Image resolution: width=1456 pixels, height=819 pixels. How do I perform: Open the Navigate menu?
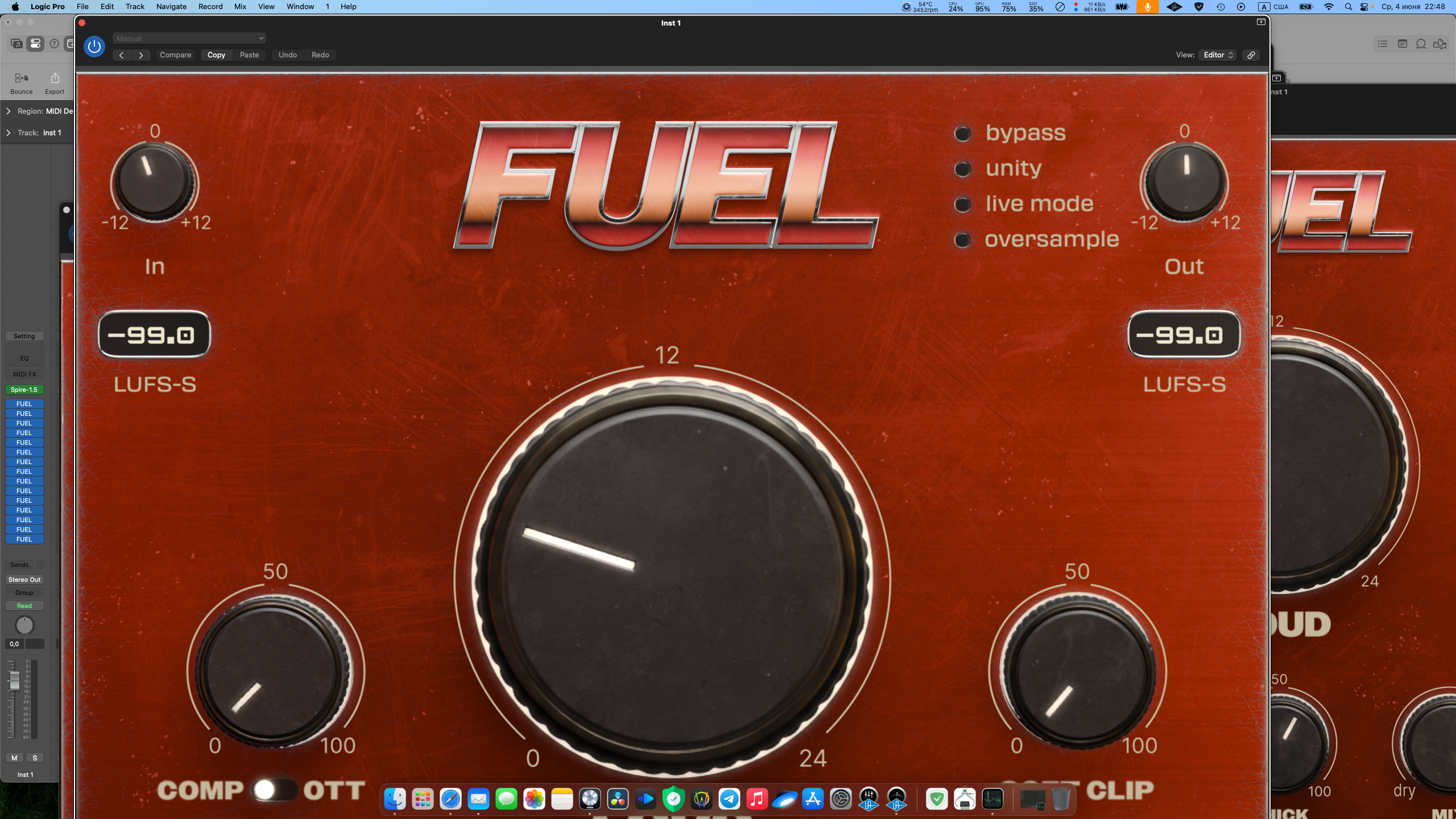[x=171, y=7]
